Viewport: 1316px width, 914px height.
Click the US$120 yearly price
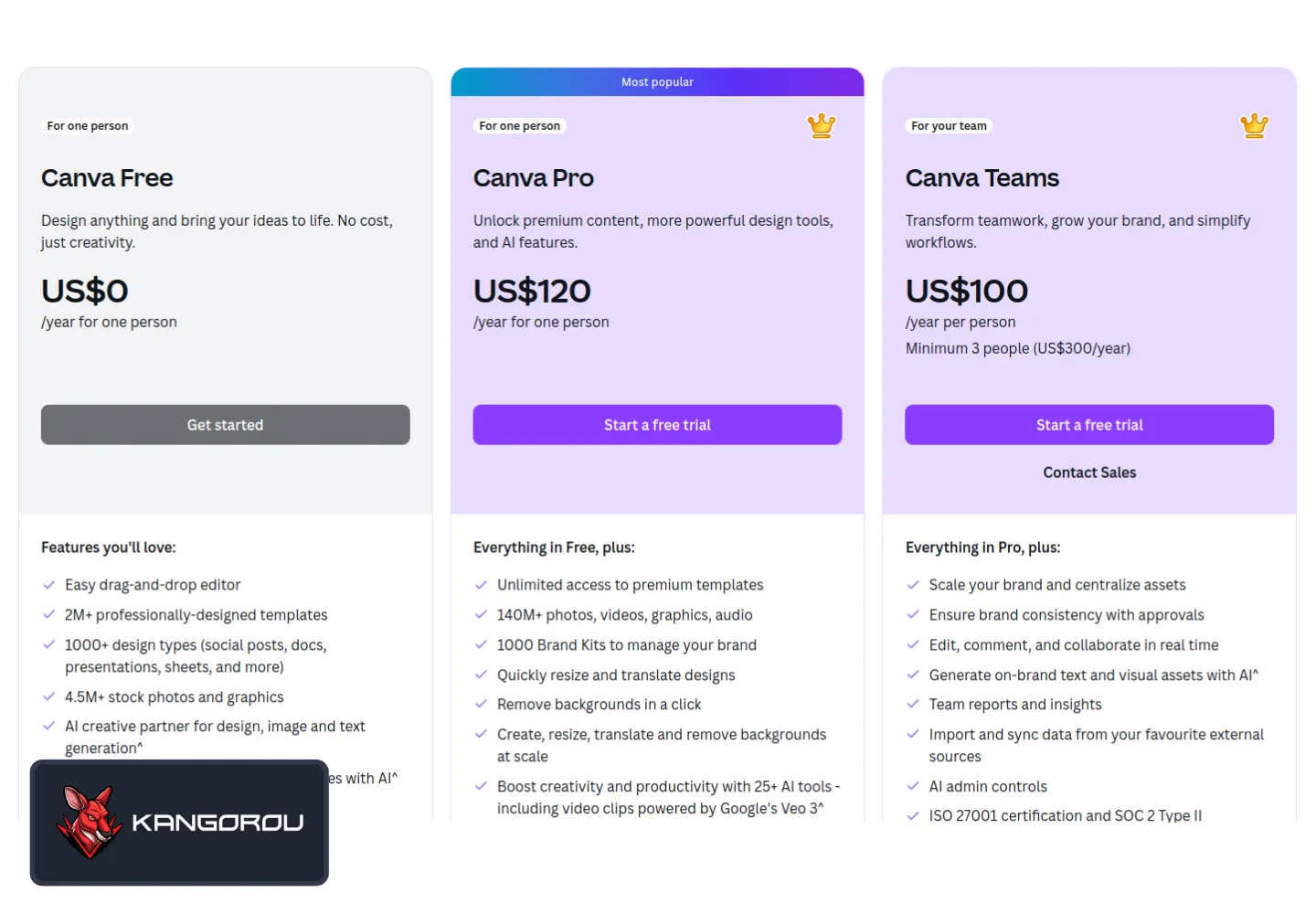(x=532, y=292)
